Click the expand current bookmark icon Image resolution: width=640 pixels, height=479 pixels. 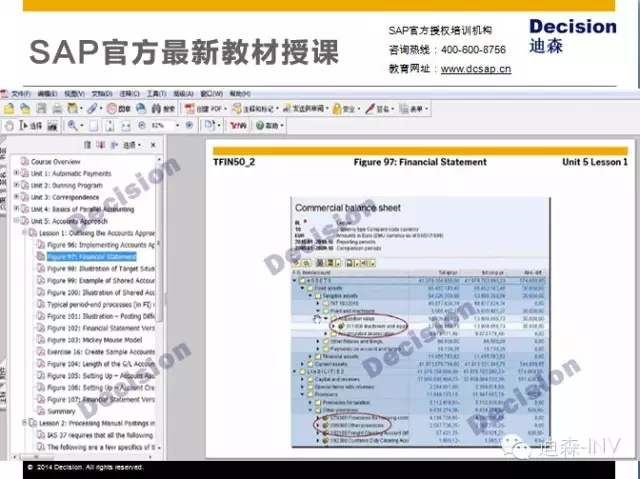(x=114, y=145)
